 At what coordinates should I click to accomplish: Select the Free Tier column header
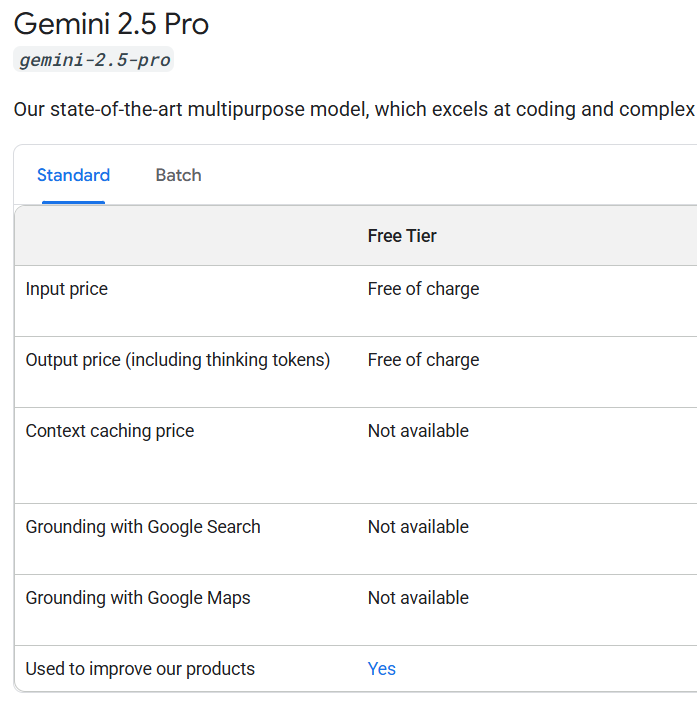pyautogui.click(x=402, y=236)
